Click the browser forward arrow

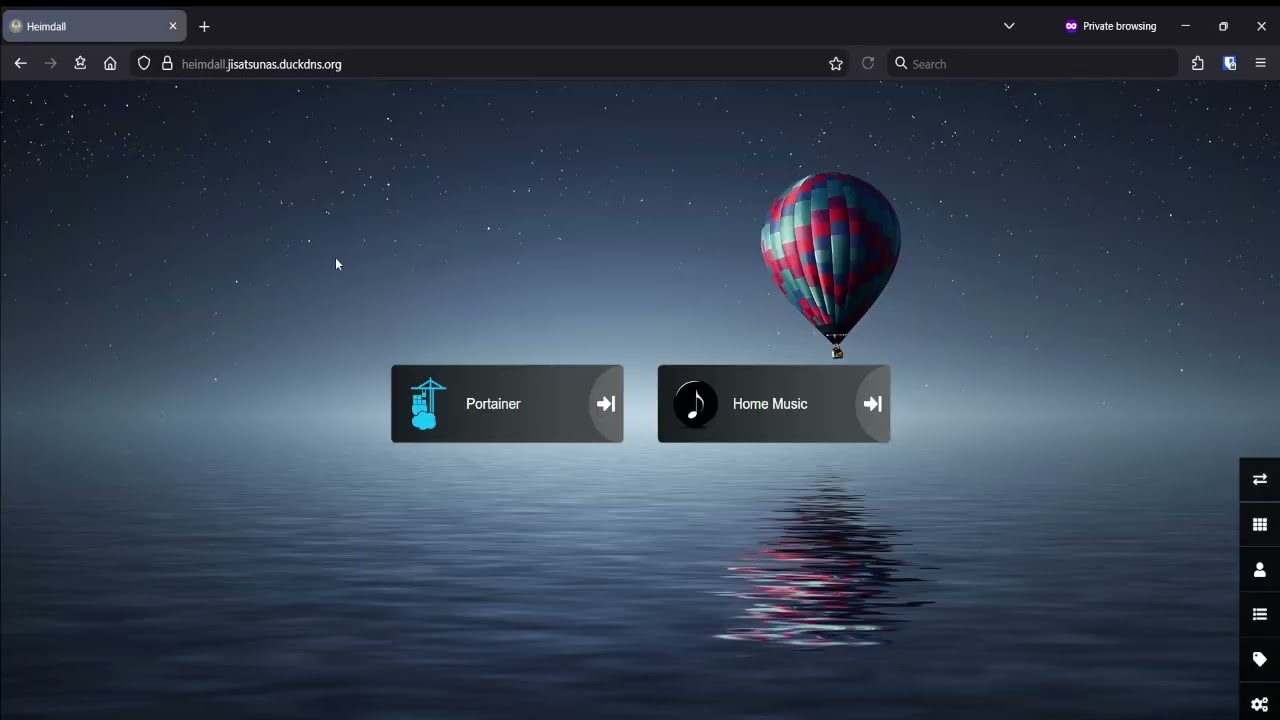pyautogui.click(x=50, y=64)
